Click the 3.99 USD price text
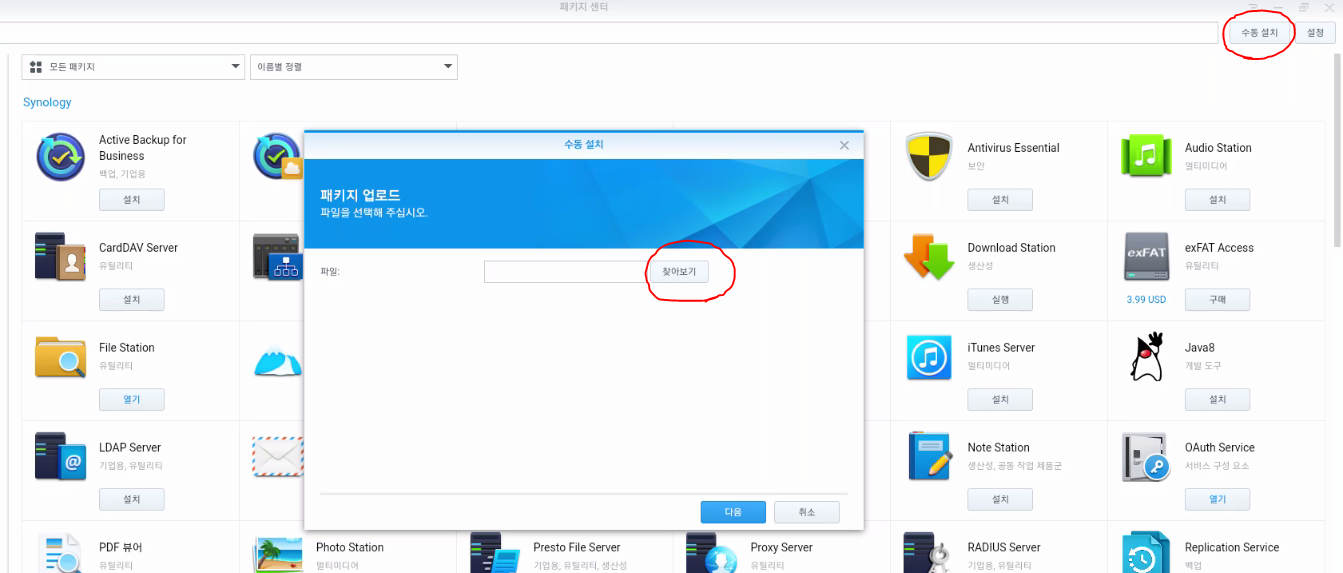Screen dimensions: 1343x573 tap(1146, 299)
